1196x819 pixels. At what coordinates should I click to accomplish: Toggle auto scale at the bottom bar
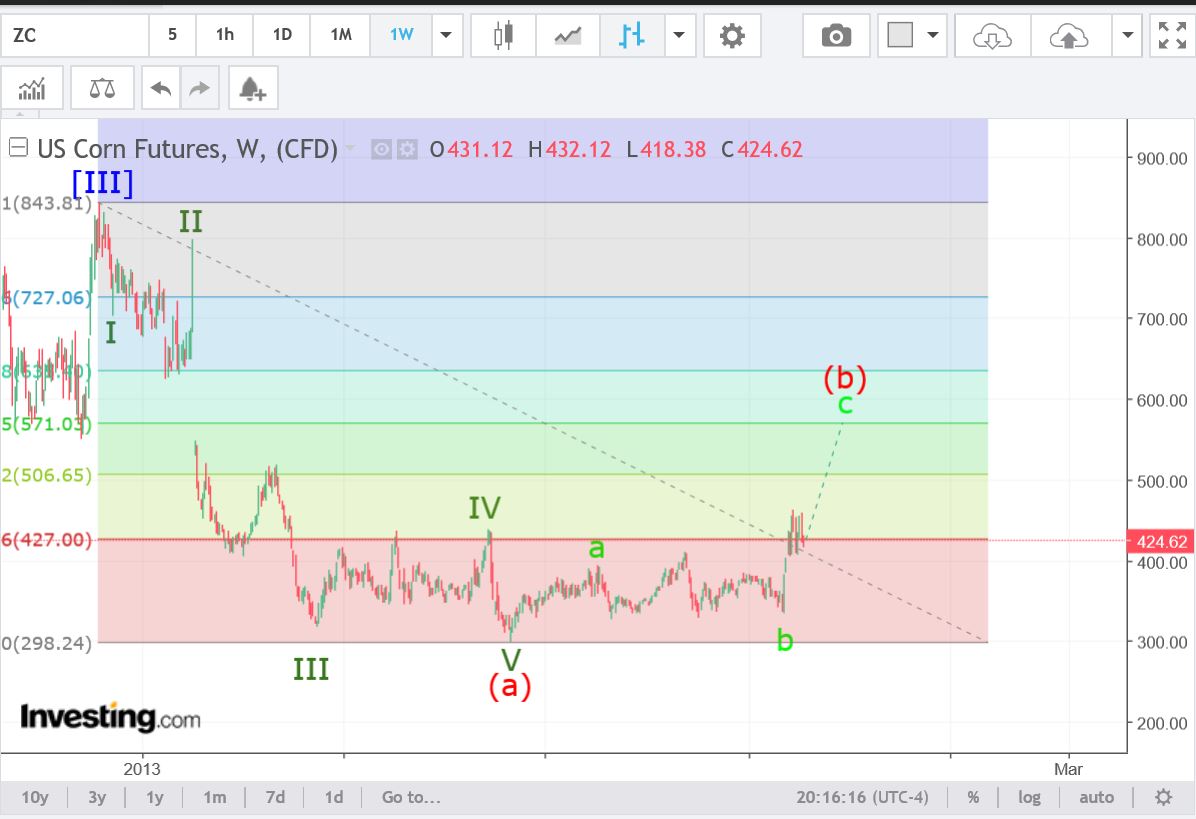click(x=1096, y=797)
